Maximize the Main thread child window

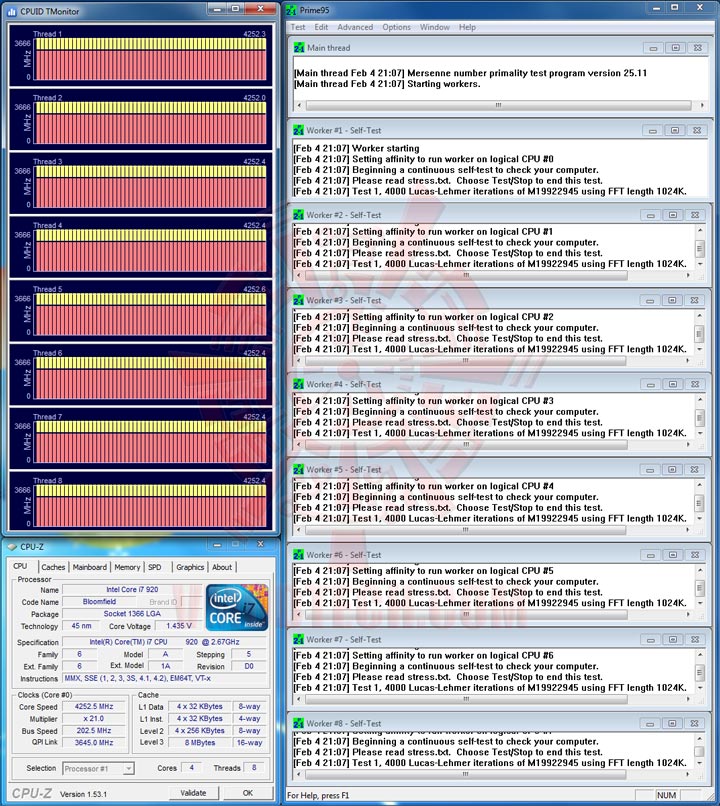pyautogui.click(x=675, y=48)
